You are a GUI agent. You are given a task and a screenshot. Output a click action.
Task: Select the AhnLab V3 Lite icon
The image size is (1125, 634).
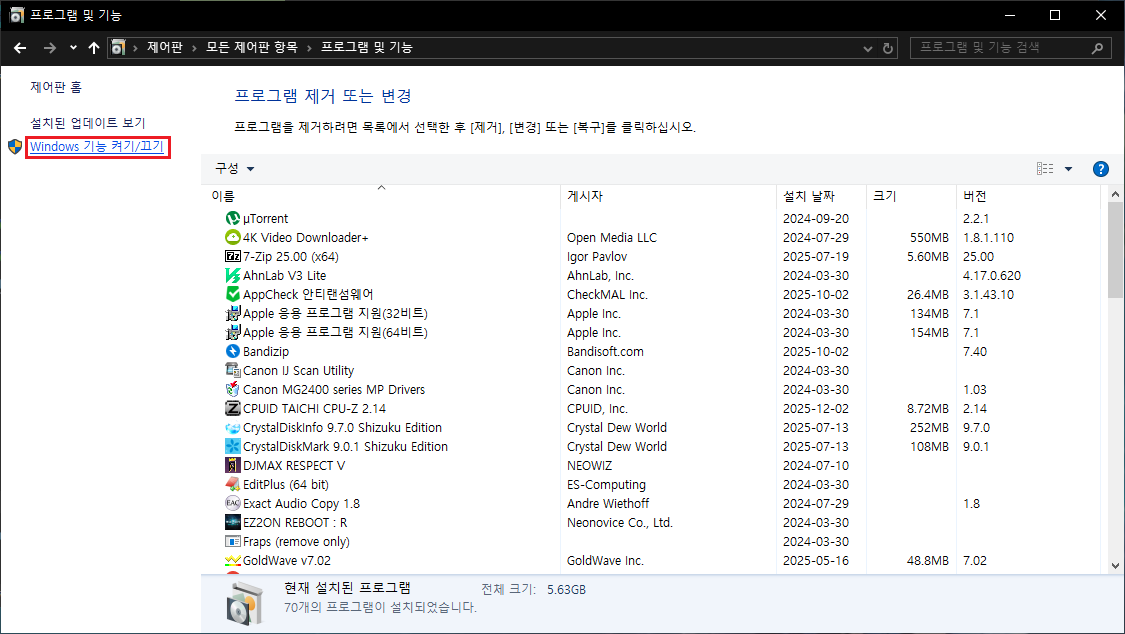[x=232, y=275]
